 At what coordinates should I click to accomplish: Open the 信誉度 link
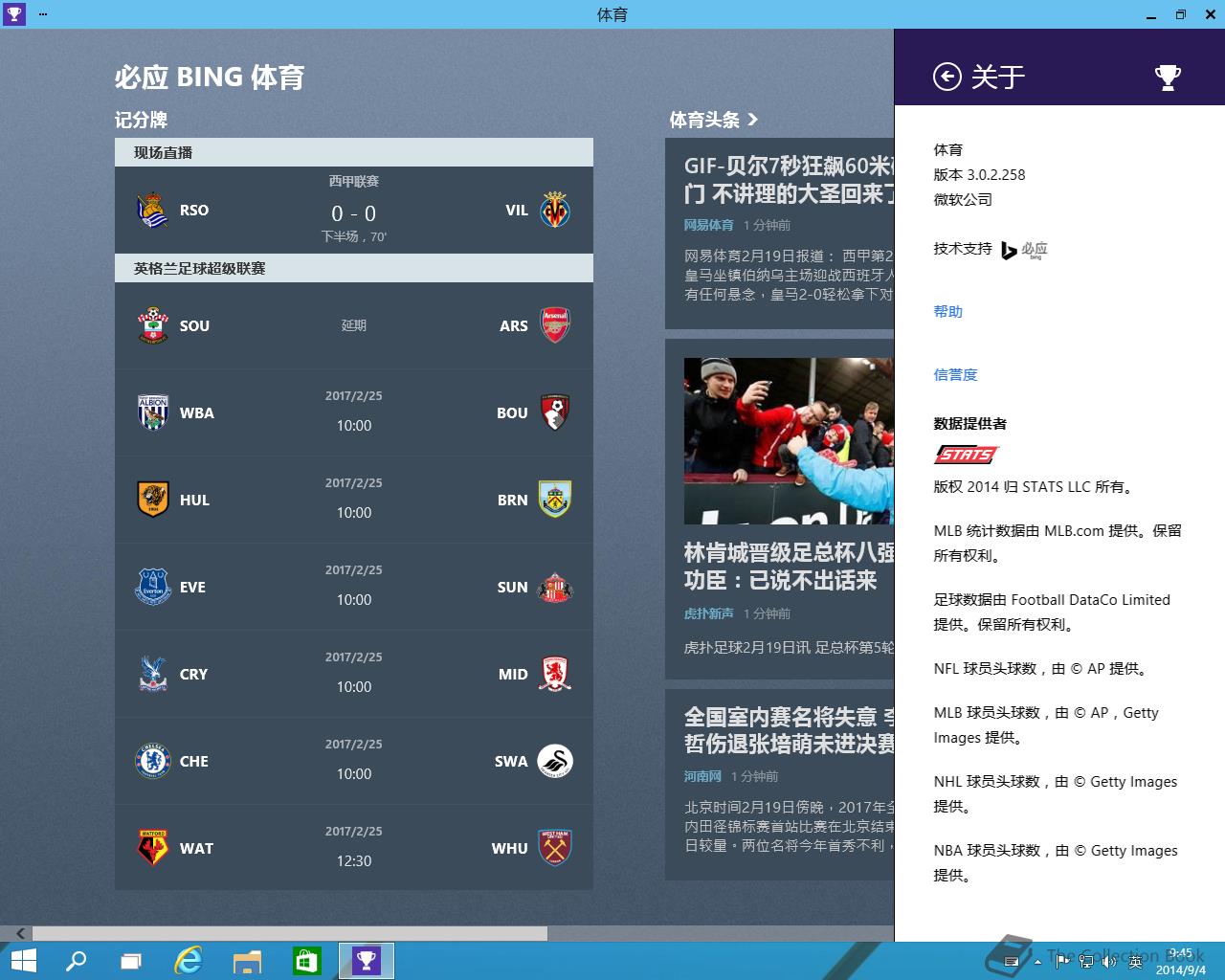(x=955, y=374)
